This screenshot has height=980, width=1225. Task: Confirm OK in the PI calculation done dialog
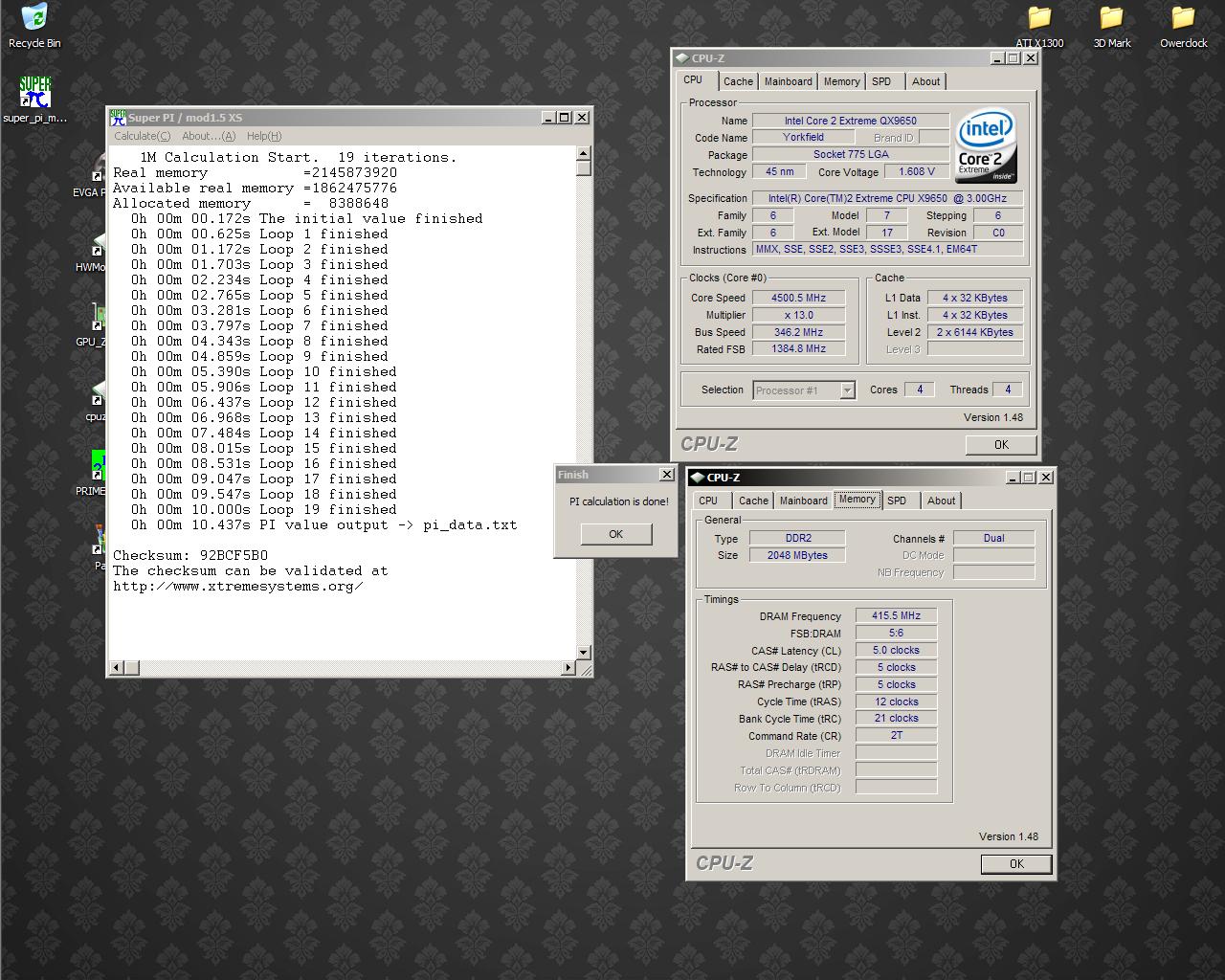(x=616, y=534)
